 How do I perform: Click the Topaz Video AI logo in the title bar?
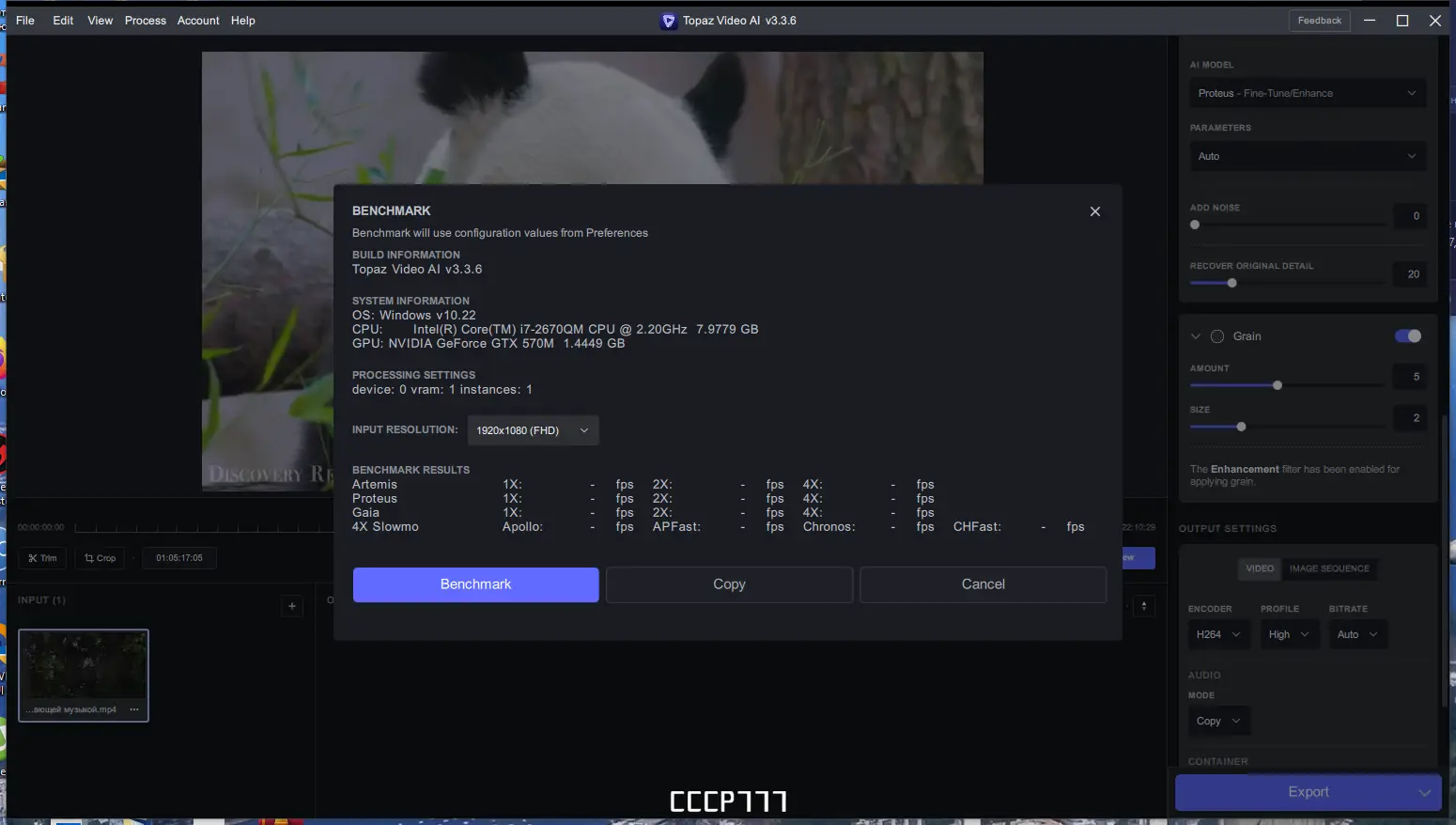click(668, 21)
